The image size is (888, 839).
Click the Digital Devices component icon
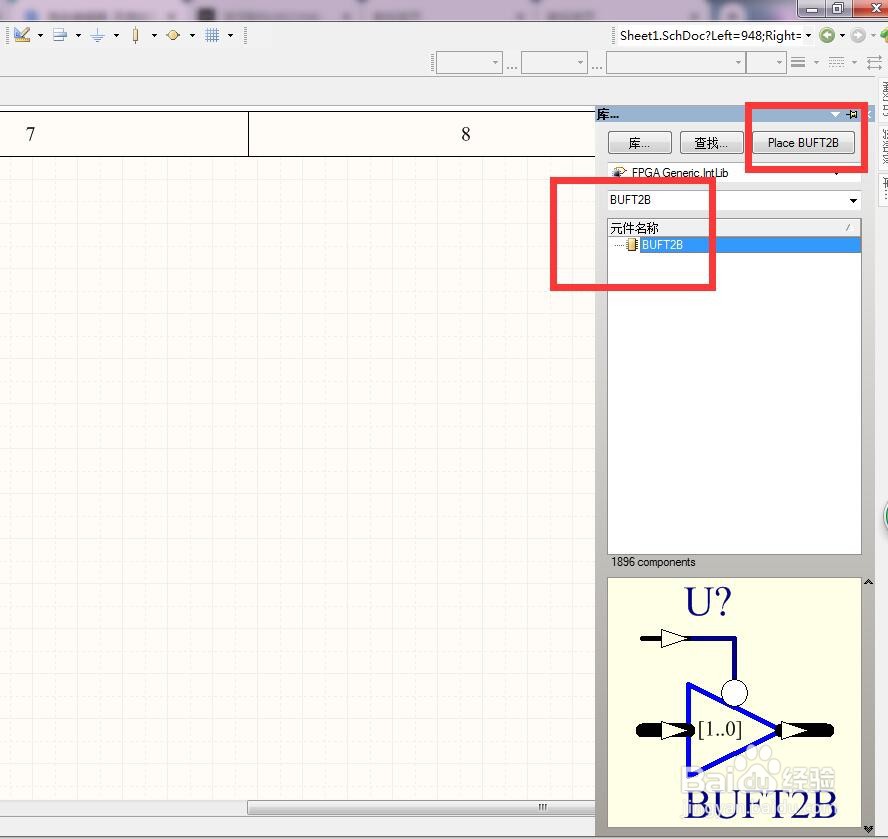click(x=135, y=35)
